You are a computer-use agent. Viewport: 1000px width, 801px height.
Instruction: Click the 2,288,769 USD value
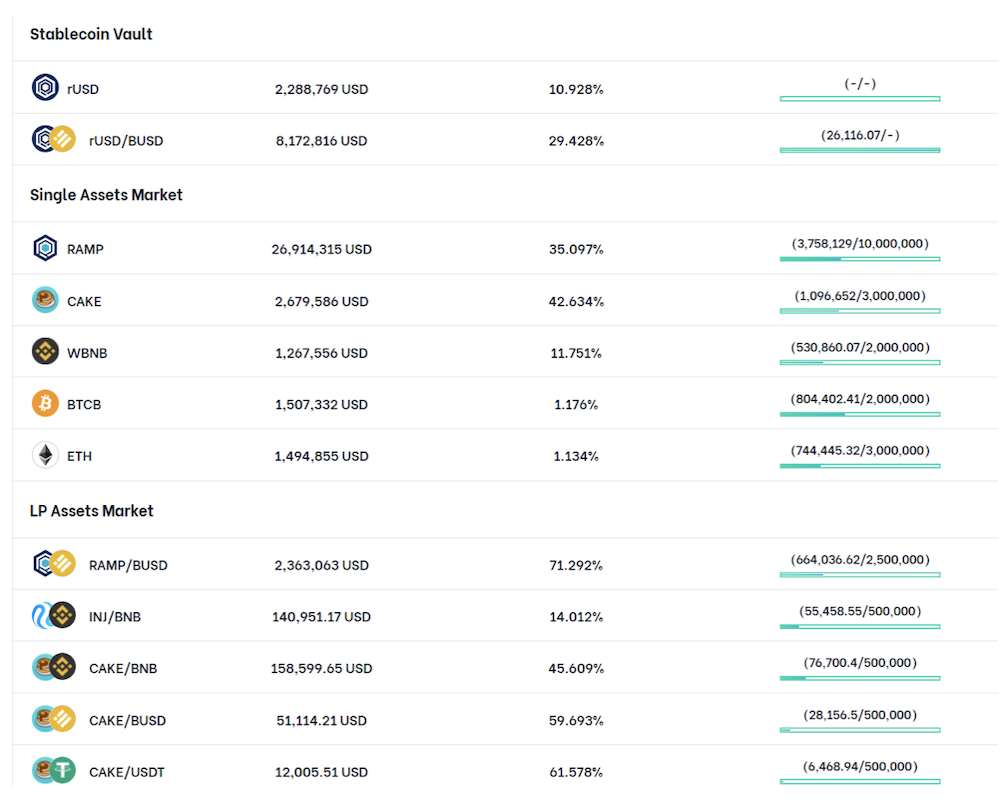click(321, 89)
